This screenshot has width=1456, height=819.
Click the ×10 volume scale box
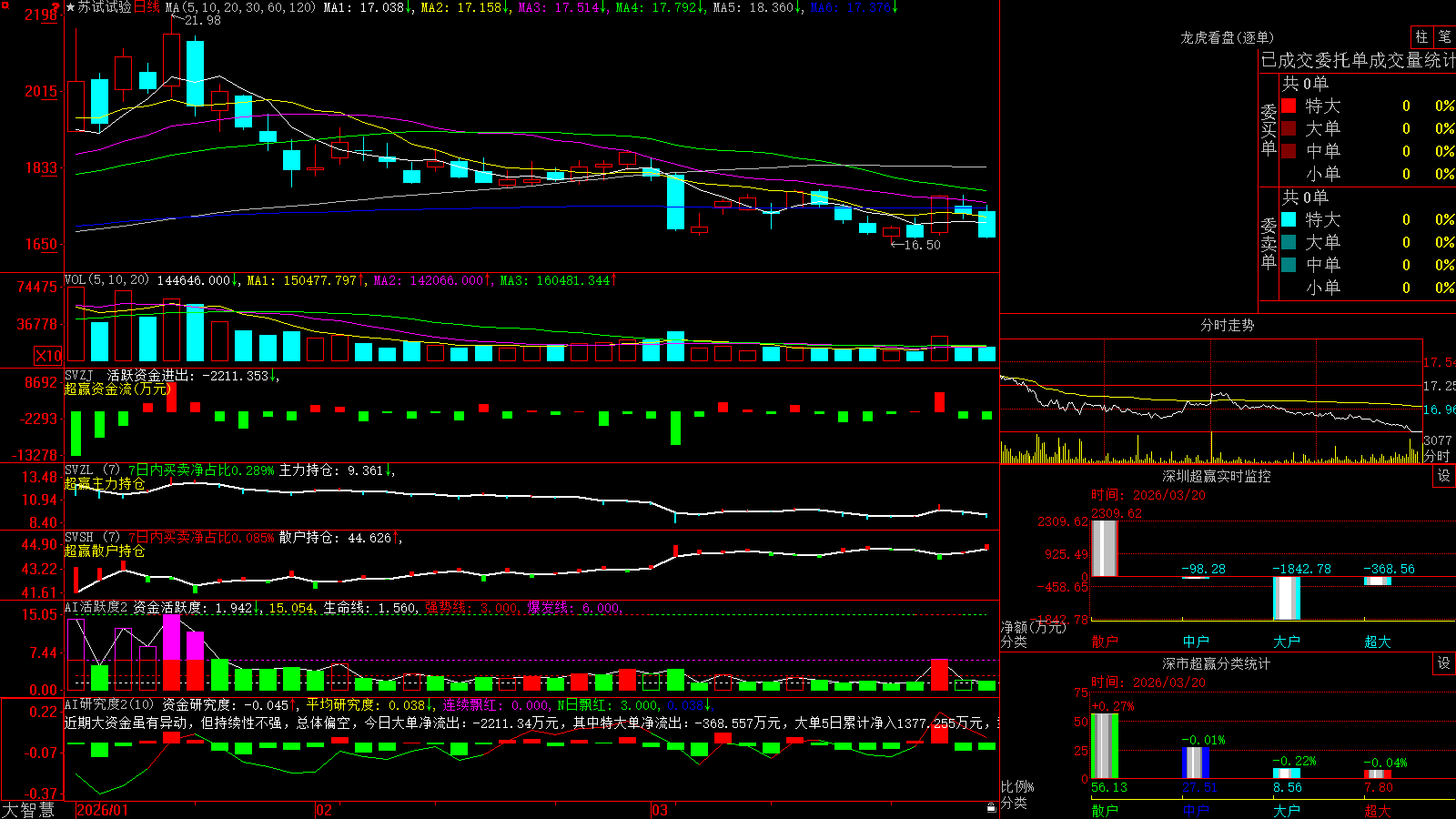[48, 356]
